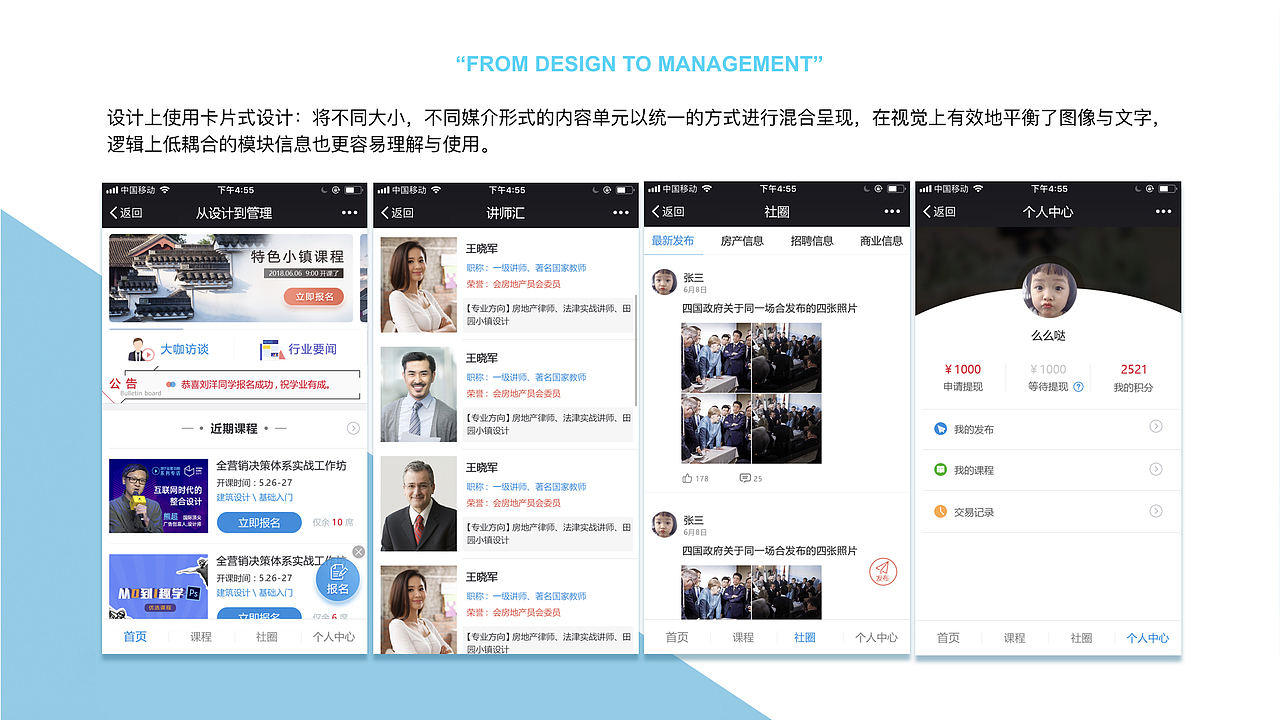Image resolution: width=1280 pixels, height=720 pixels.
Task: Tap 返回 in 社圈 screen
Action: (668, 212)
